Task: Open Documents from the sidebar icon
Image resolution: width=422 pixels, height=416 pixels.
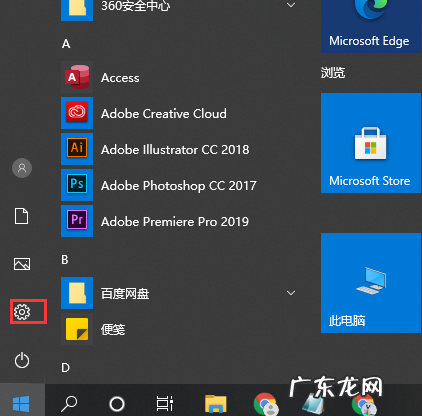Action: coord(22,216)
